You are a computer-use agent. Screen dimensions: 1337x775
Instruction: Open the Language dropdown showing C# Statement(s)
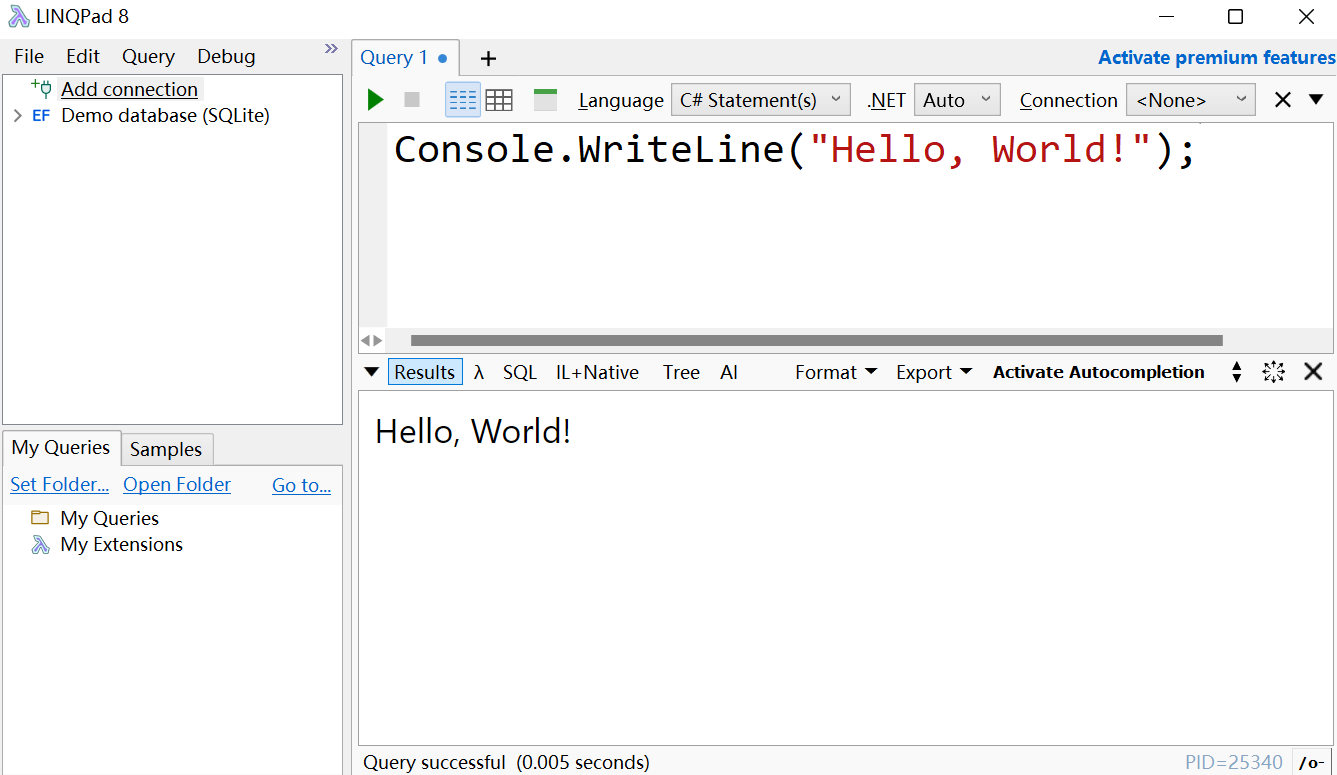[x=760, y=100]
